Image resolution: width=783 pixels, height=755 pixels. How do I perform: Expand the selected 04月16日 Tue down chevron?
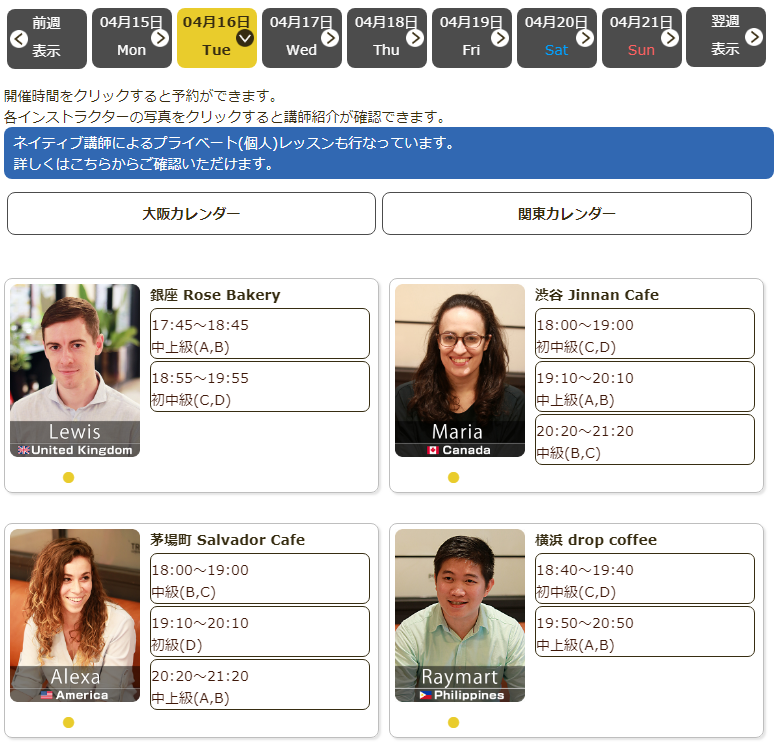pyautogui.click(x=245, y=38)
